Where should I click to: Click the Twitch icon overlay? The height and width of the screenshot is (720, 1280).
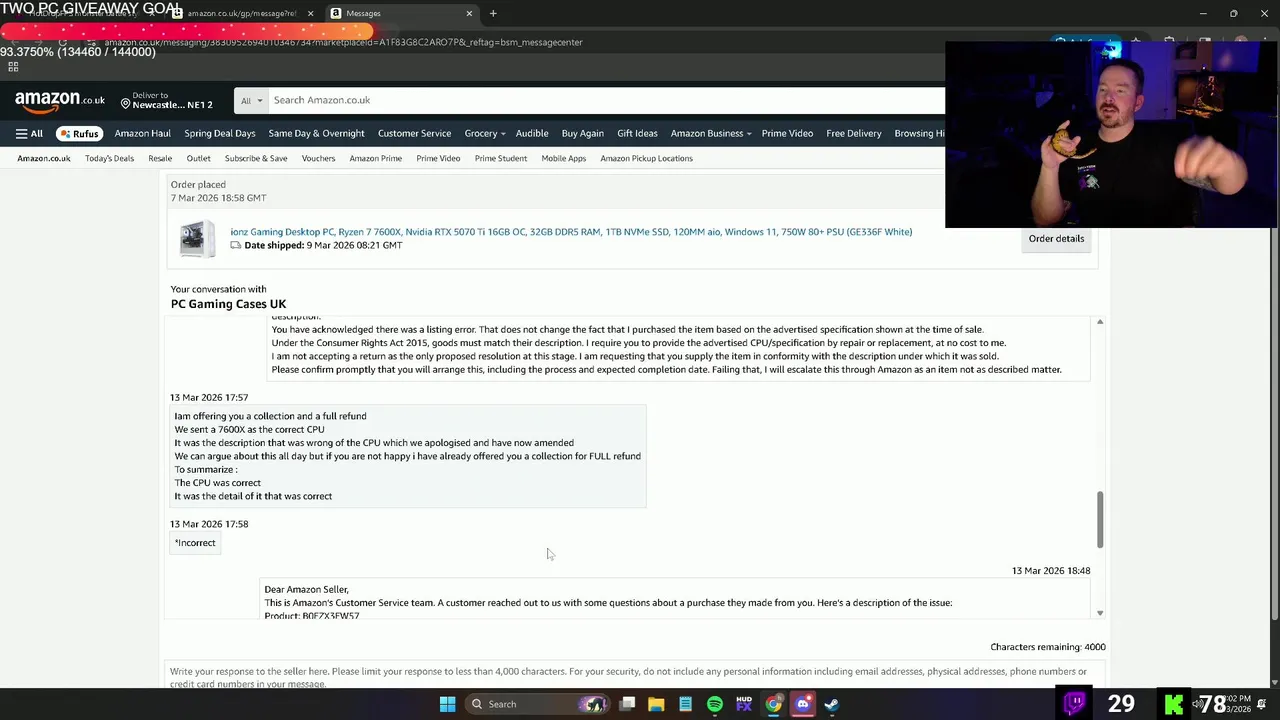coord(1075,703)
